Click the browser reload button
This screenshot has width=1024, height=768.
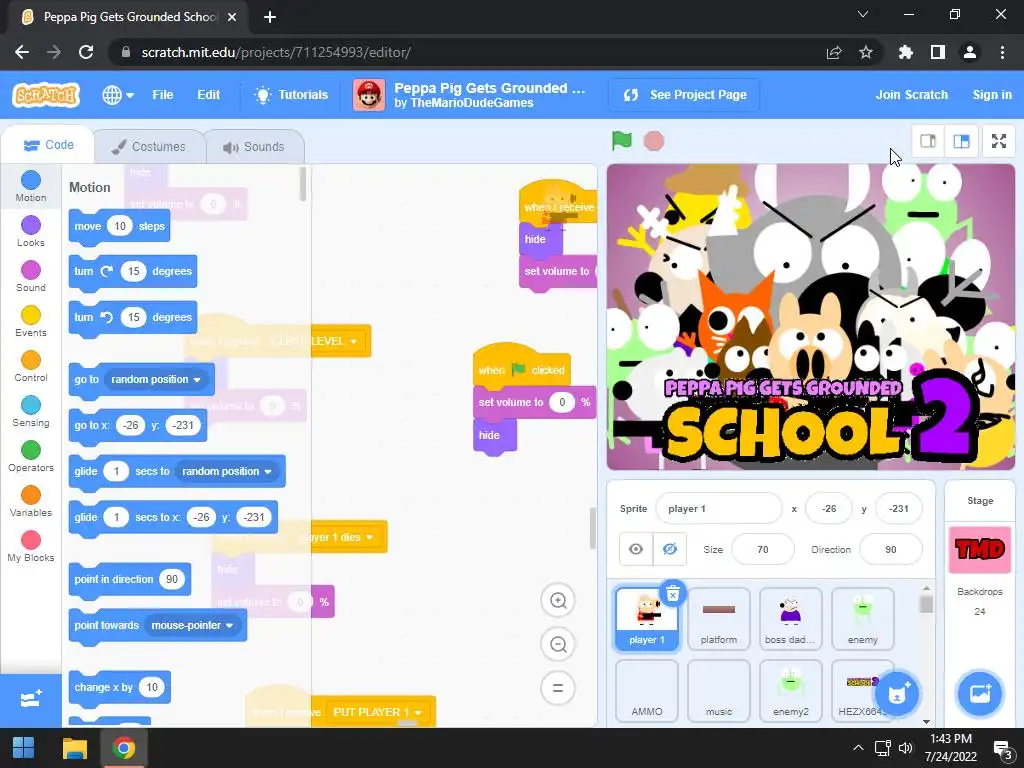86,52
